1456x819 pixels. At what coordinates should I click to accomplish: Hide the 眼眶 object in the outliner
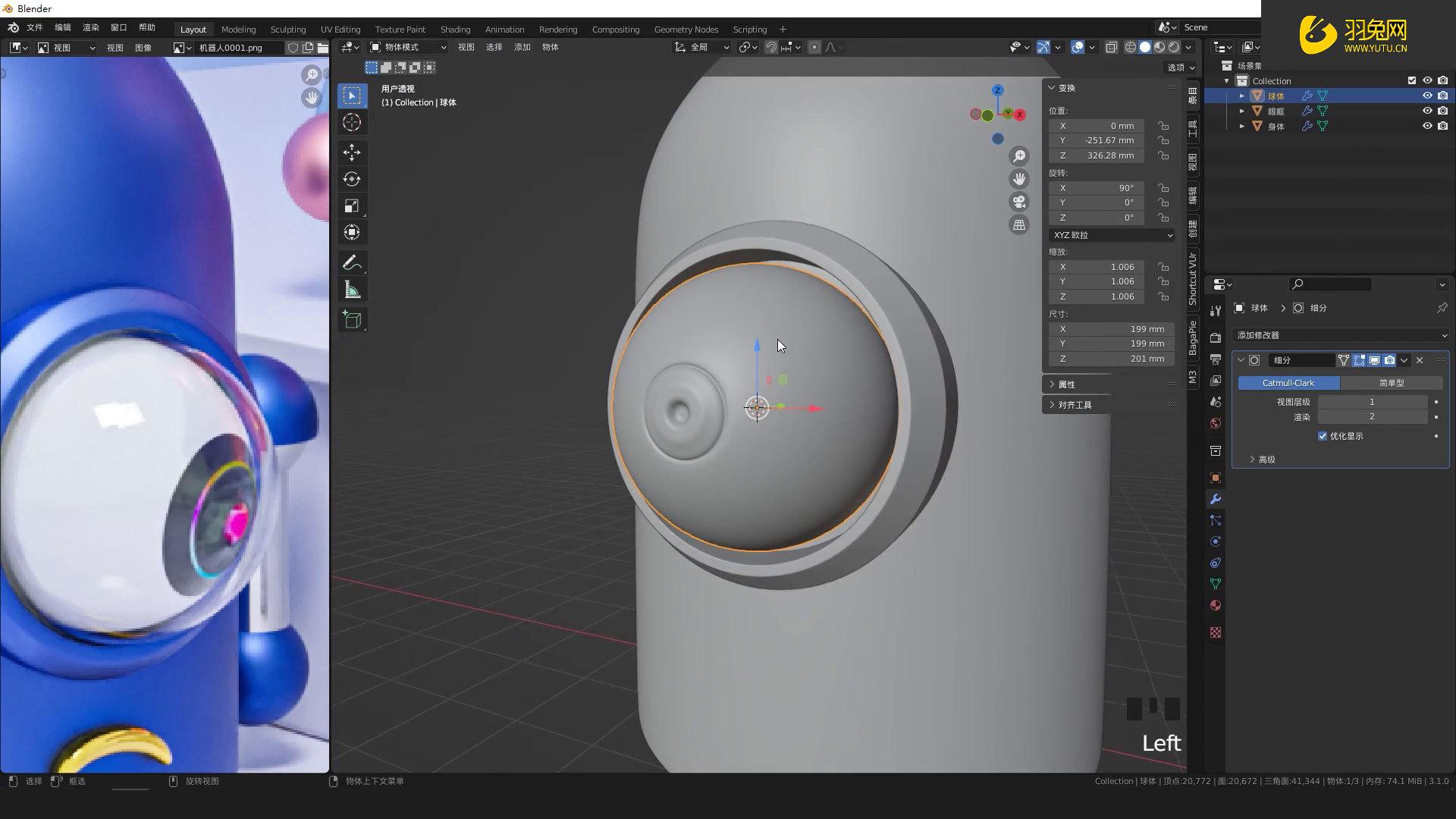point(1427,111)
